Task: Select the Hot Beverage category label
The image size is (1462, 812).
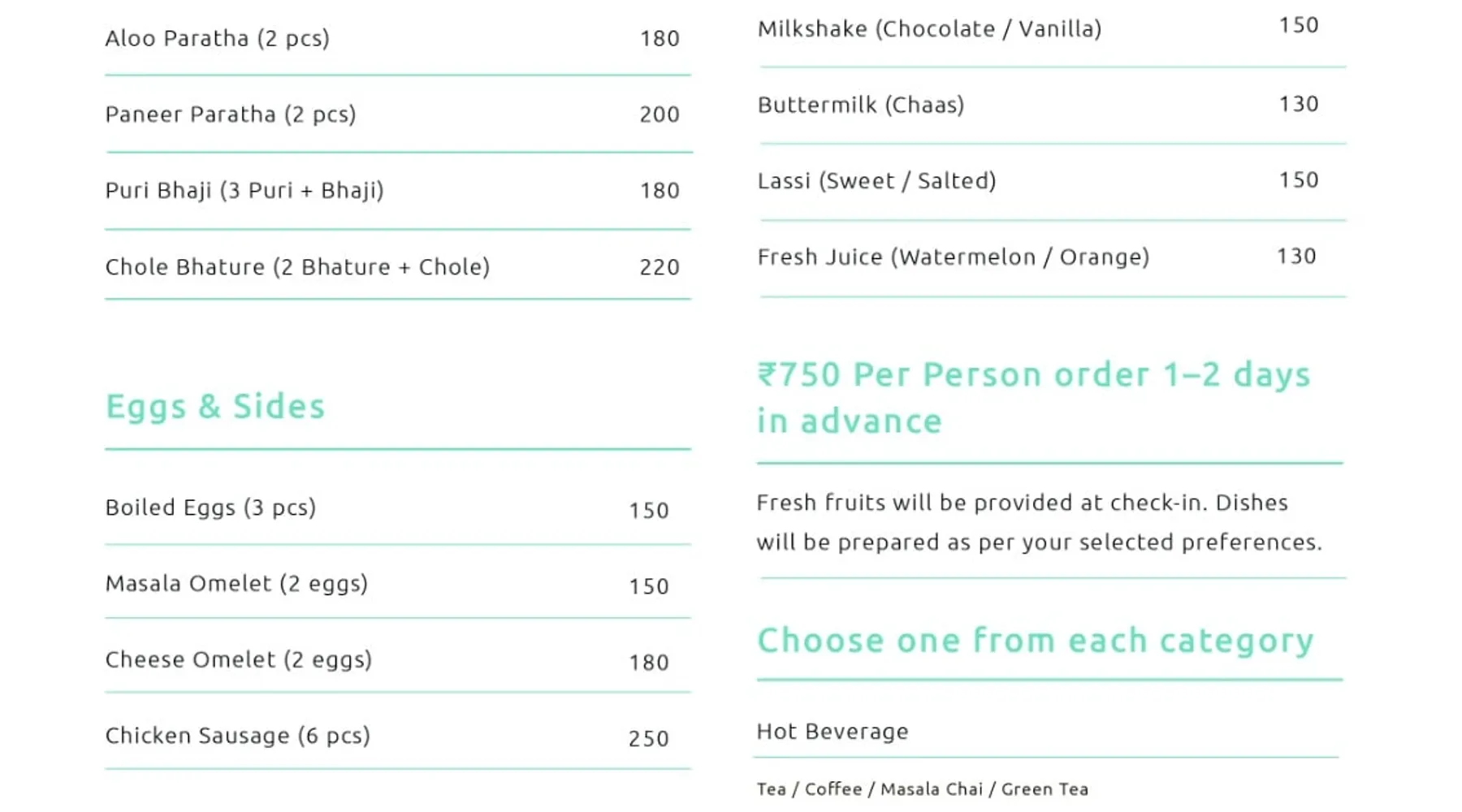Action: [x=833, y=732]
